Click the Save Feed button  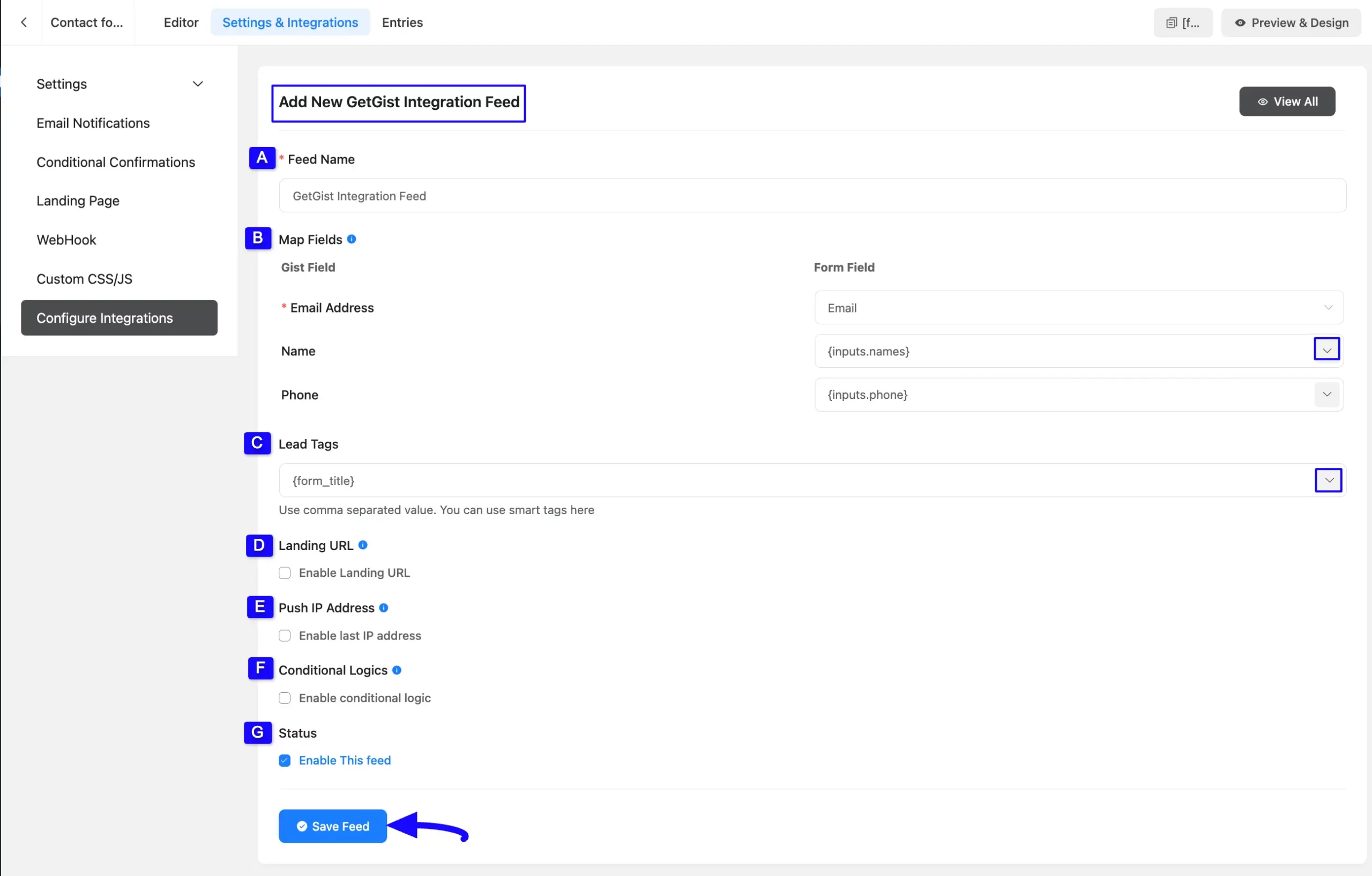[333, 827]
